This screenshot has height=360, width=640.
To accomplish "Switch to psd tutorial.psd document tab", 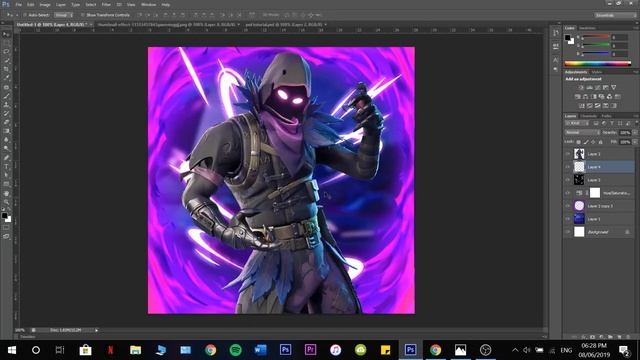I will click(284, 24).
